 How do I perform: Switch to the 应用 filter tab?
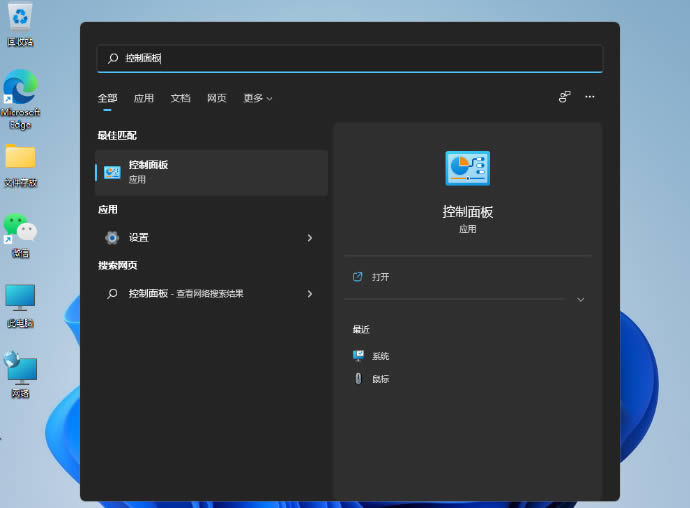144,98
